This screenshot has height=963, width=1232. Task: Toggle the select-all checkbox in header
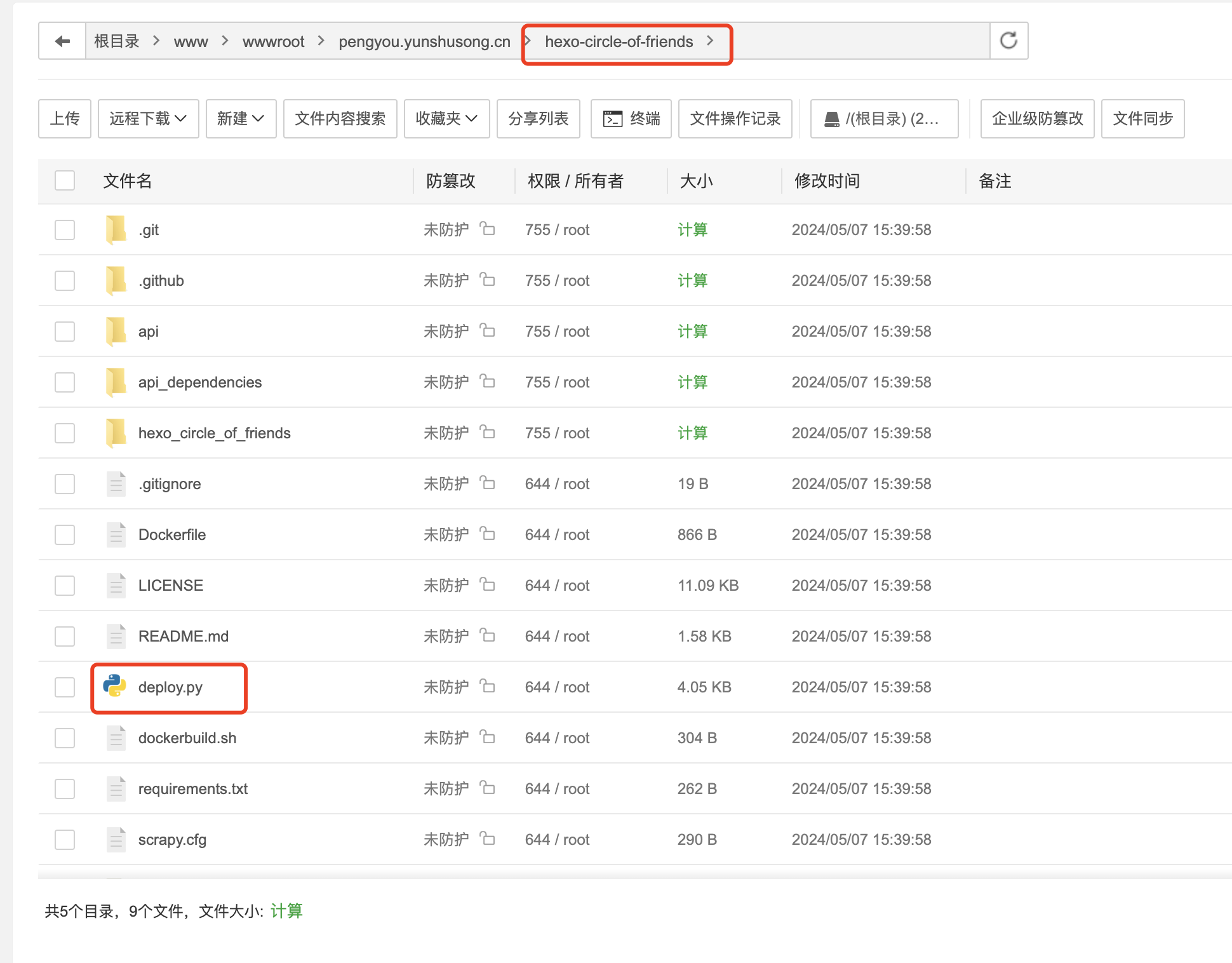pos(65,180)
